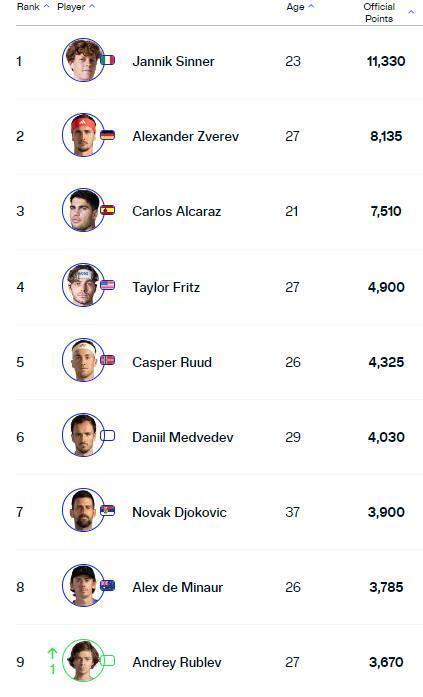This screenshot has width=423, height=697.
Task: Click Jannik Sinner's Italian flag icon
Action: click(108, 60)
